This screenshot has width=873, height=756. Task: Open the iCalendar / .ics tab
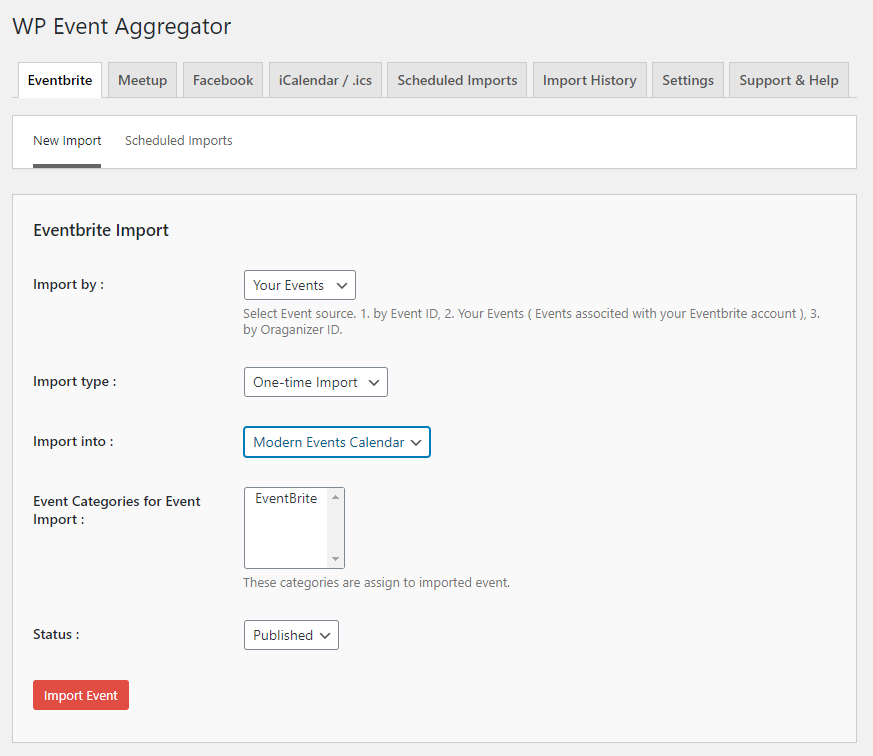325,80
